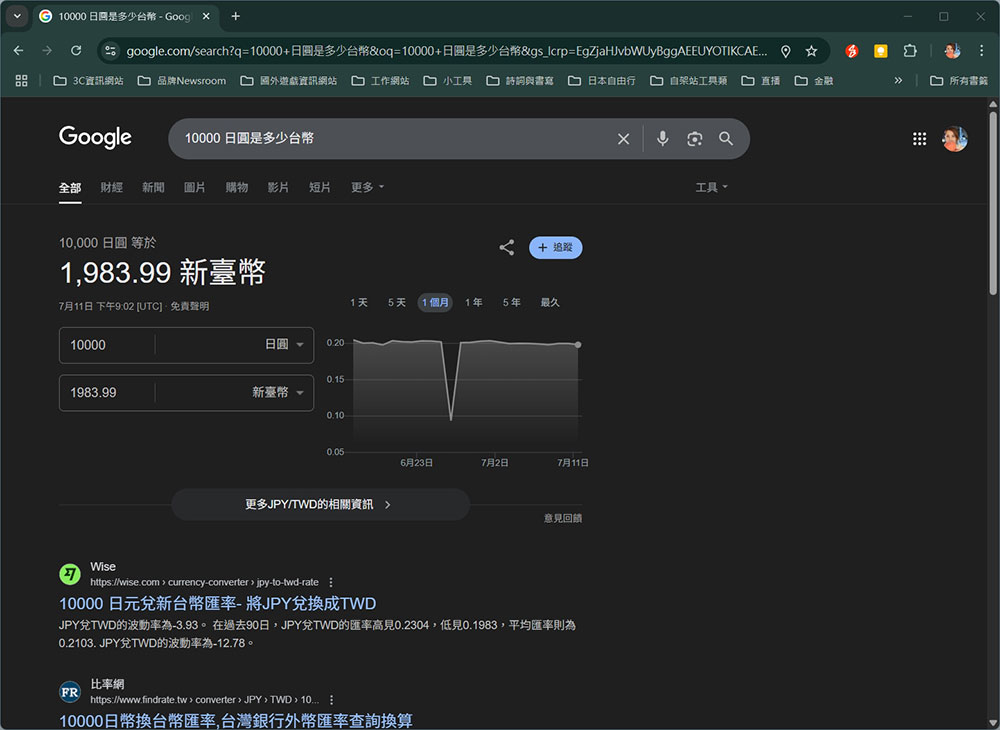Open Wise 10000 日元兌新台幣匯率 result

click(217, 603)
